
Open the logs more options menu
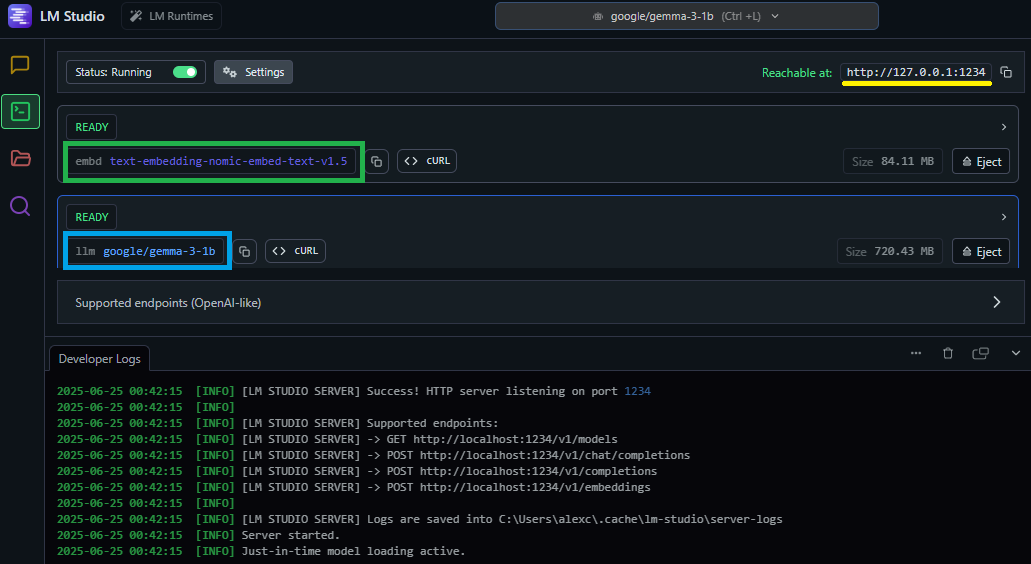(x=916, y=353)
